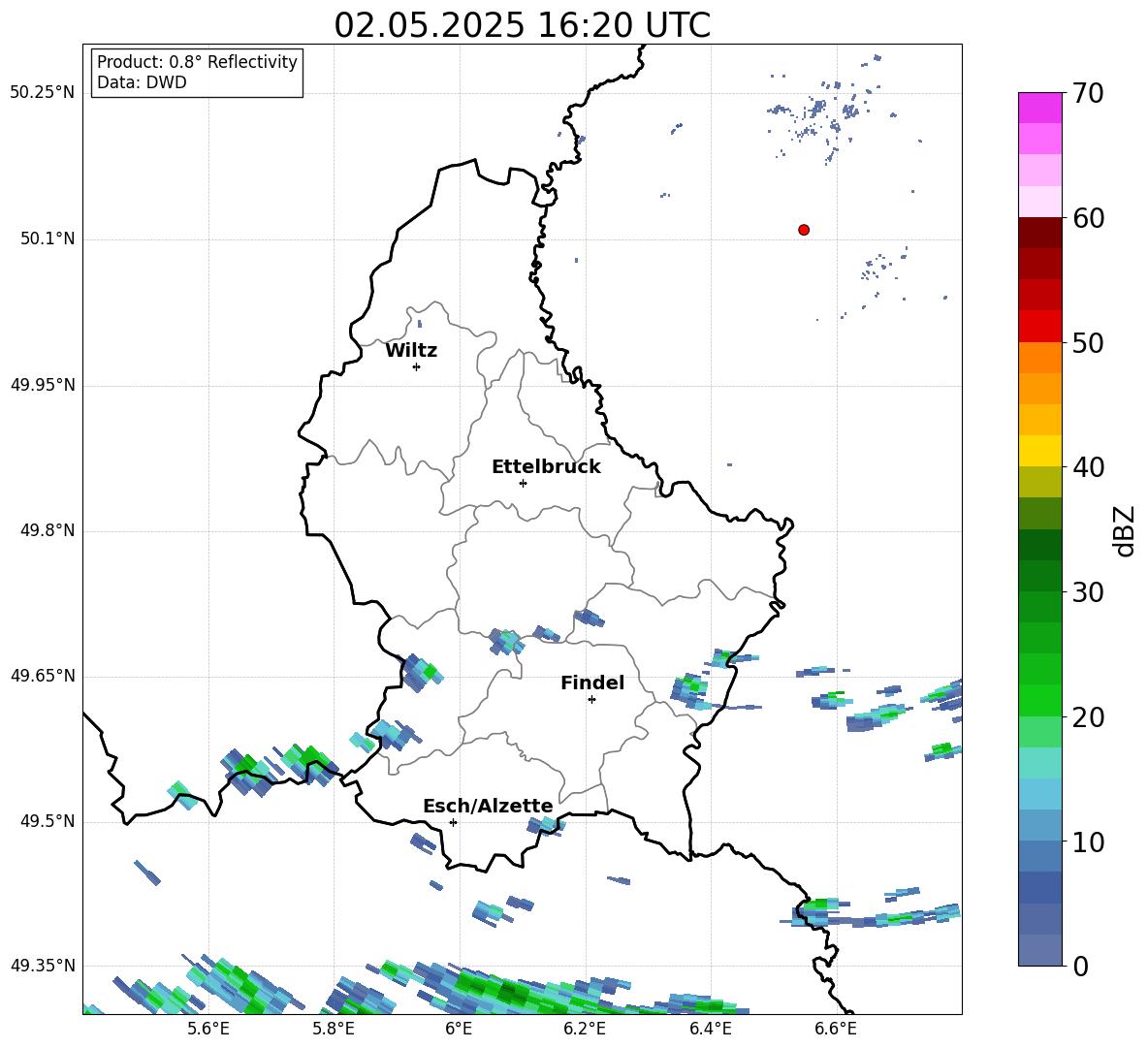Click the colorbar tick label 40

1088,467
